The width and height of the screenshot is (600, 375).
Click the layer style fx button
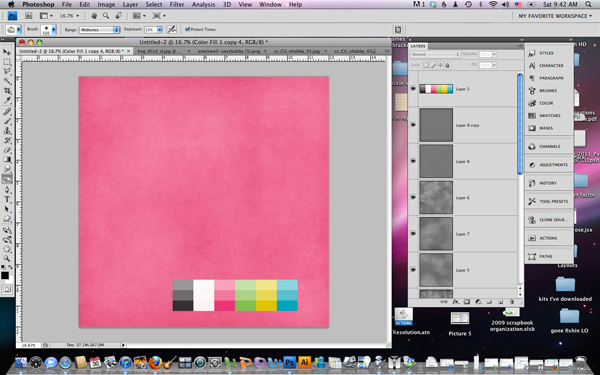click(456, 302)
